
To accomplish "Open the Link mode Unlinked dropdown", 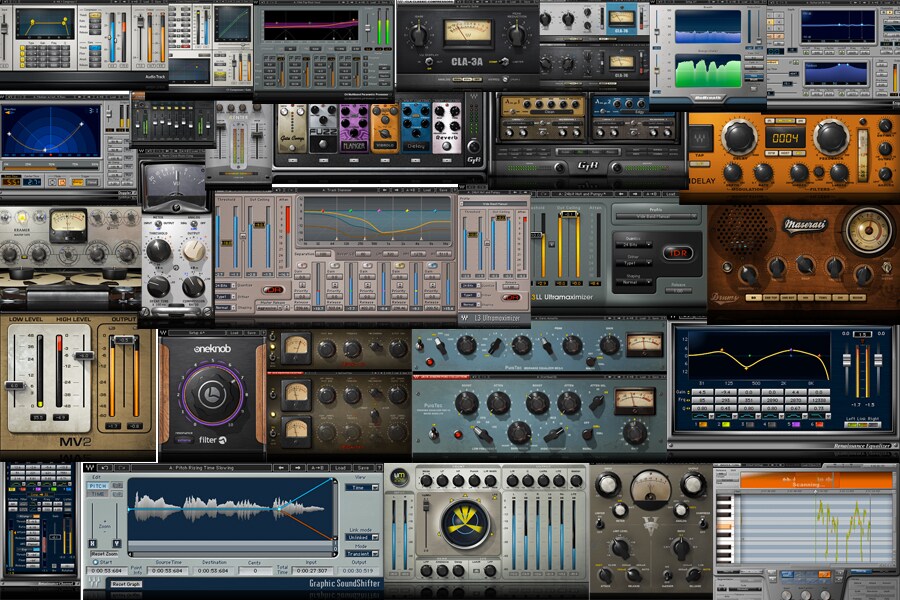I will 362,537.
